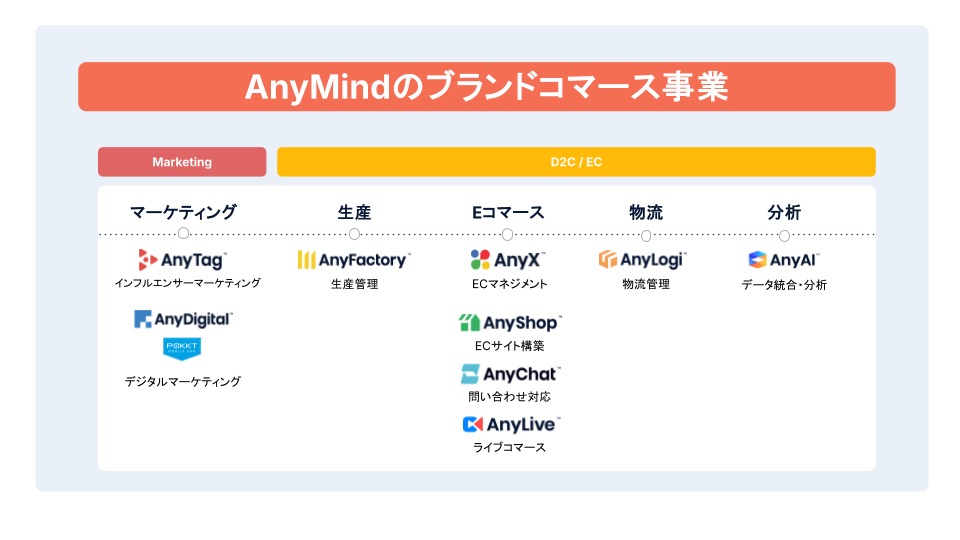Image resolution: width=960 pixels, height=540 pixels.
Task: Click the ライブコマース label text
Action: [x=510, y=447]
